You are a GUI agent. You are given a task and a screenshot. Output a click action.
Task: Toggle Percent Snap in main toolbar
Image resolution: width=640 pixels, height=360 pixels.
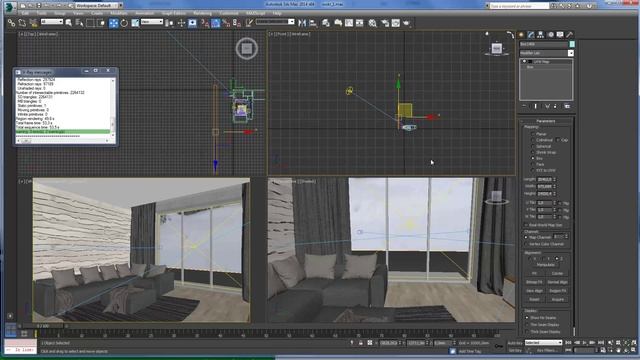[x=226, y=23]
